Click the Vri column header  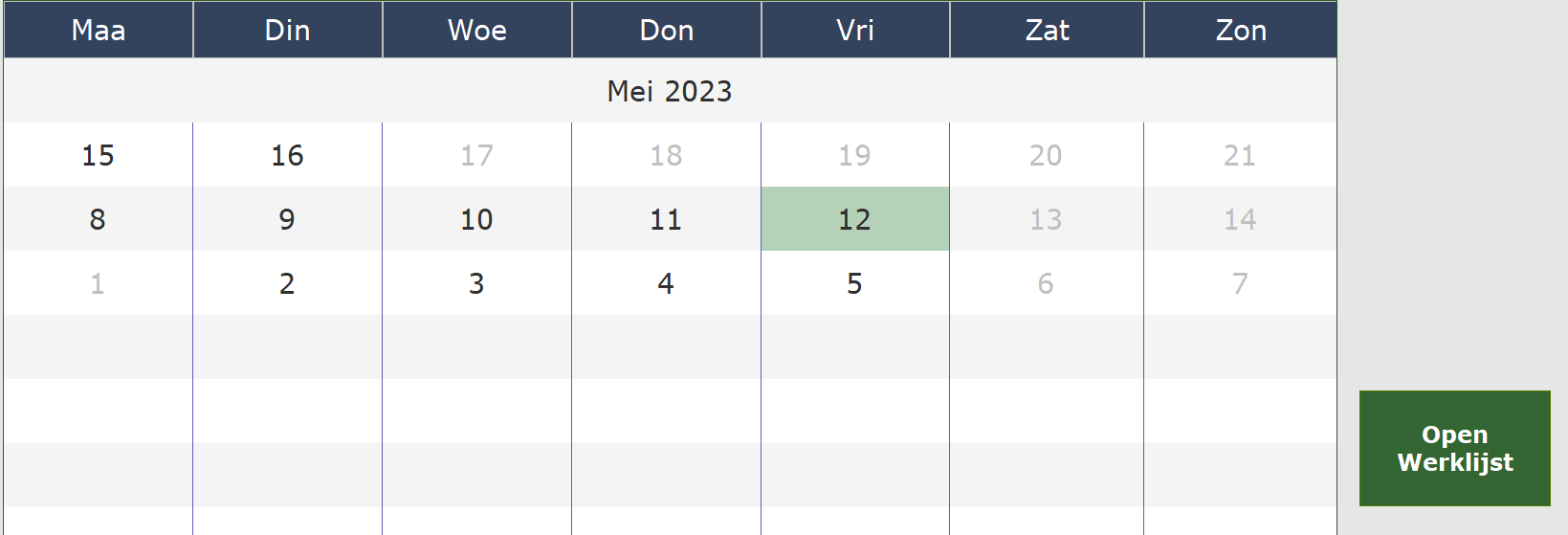[x=855, y=30]
